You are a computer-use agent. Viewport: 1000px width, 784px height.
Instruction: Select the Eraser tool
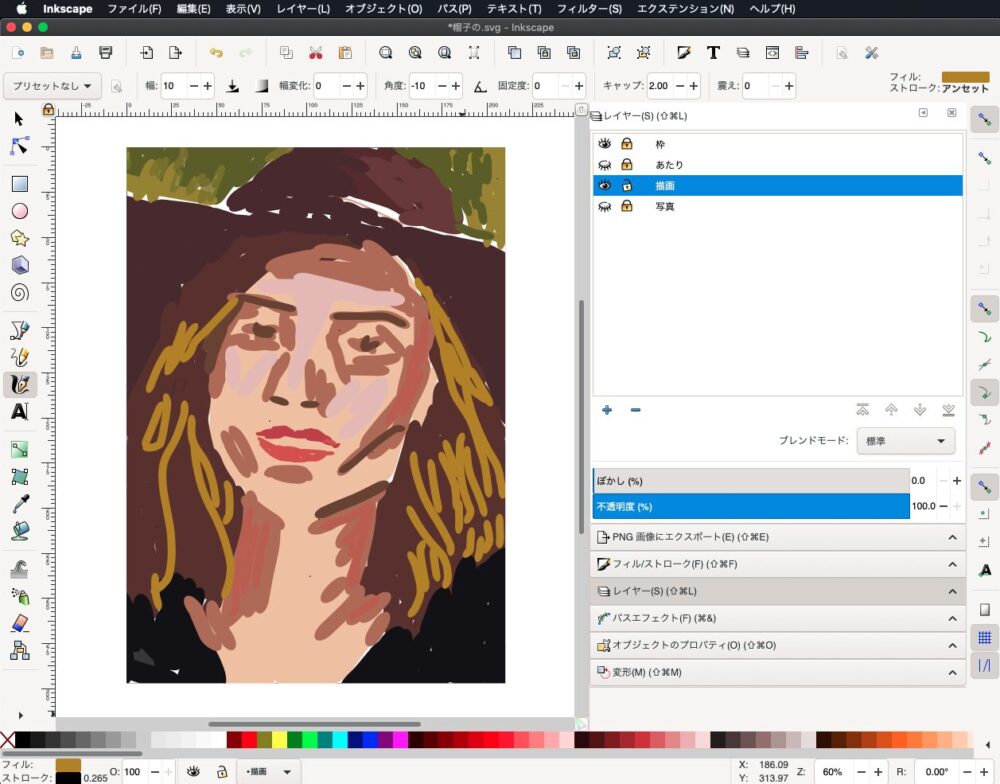point(19,624)
